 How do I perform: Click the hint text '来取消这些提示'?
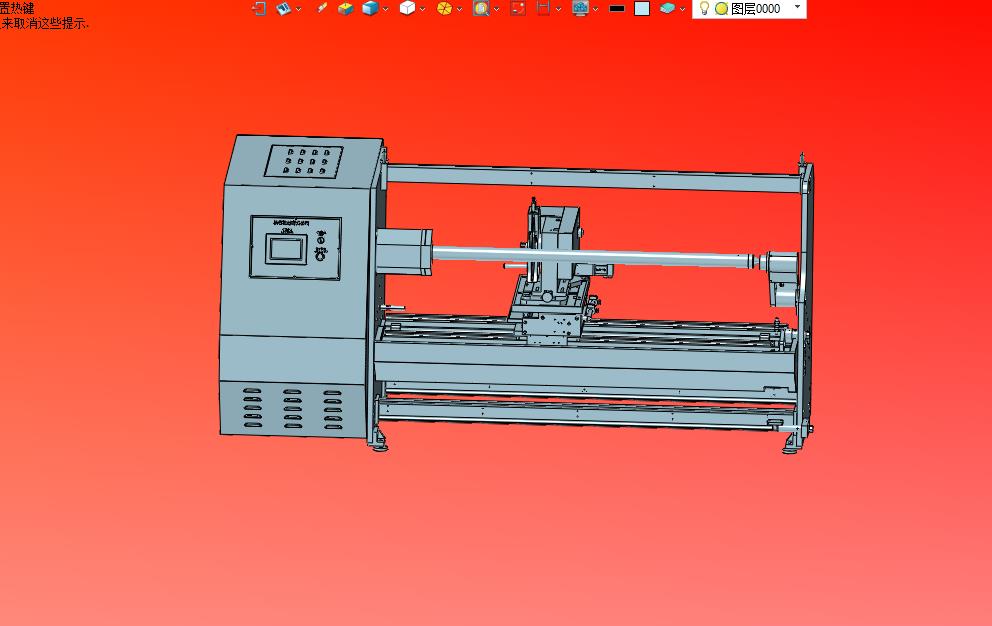tap(44, 23)
